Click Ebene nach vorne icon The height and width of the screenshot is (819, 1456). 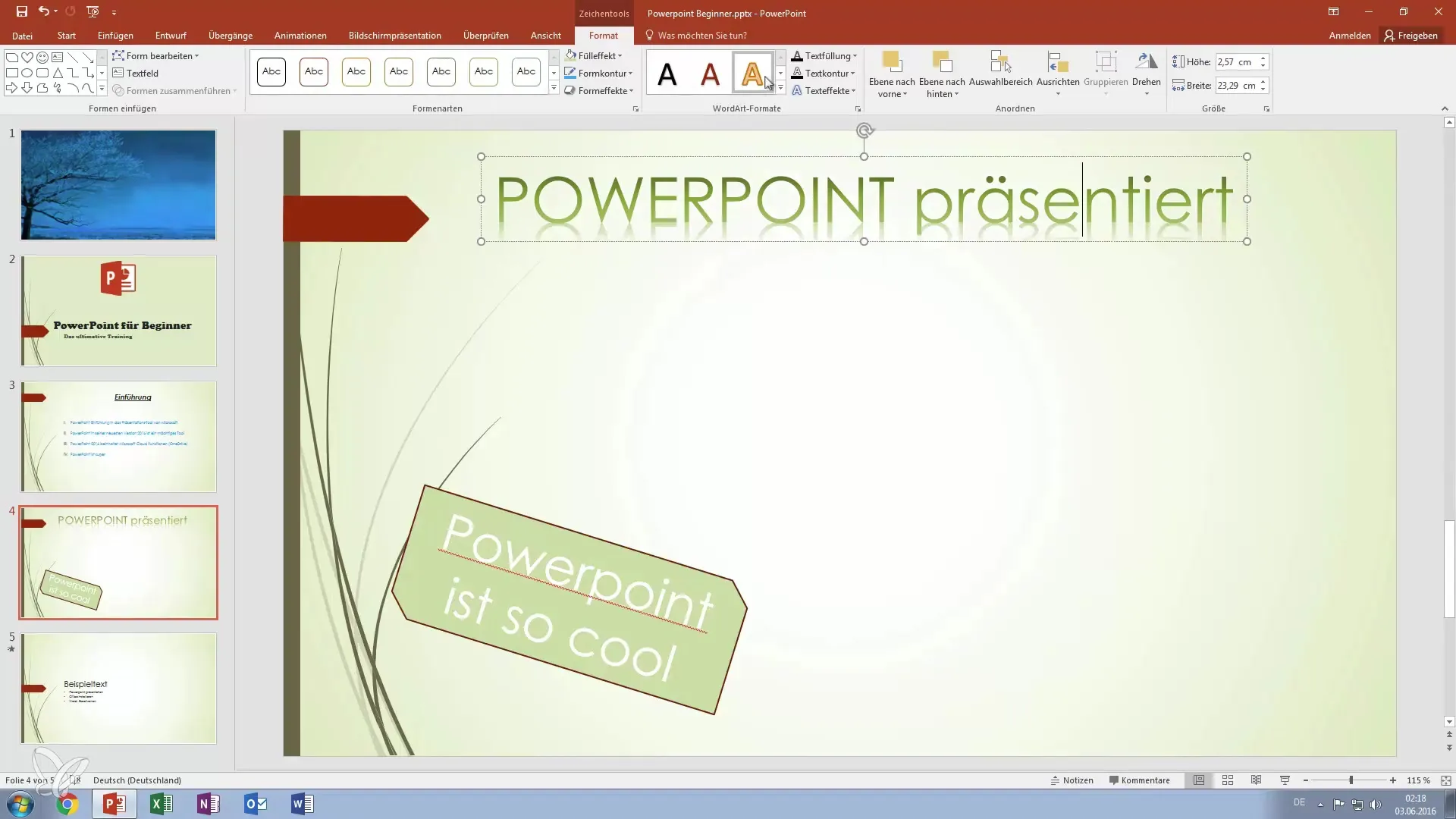point(892,62)
